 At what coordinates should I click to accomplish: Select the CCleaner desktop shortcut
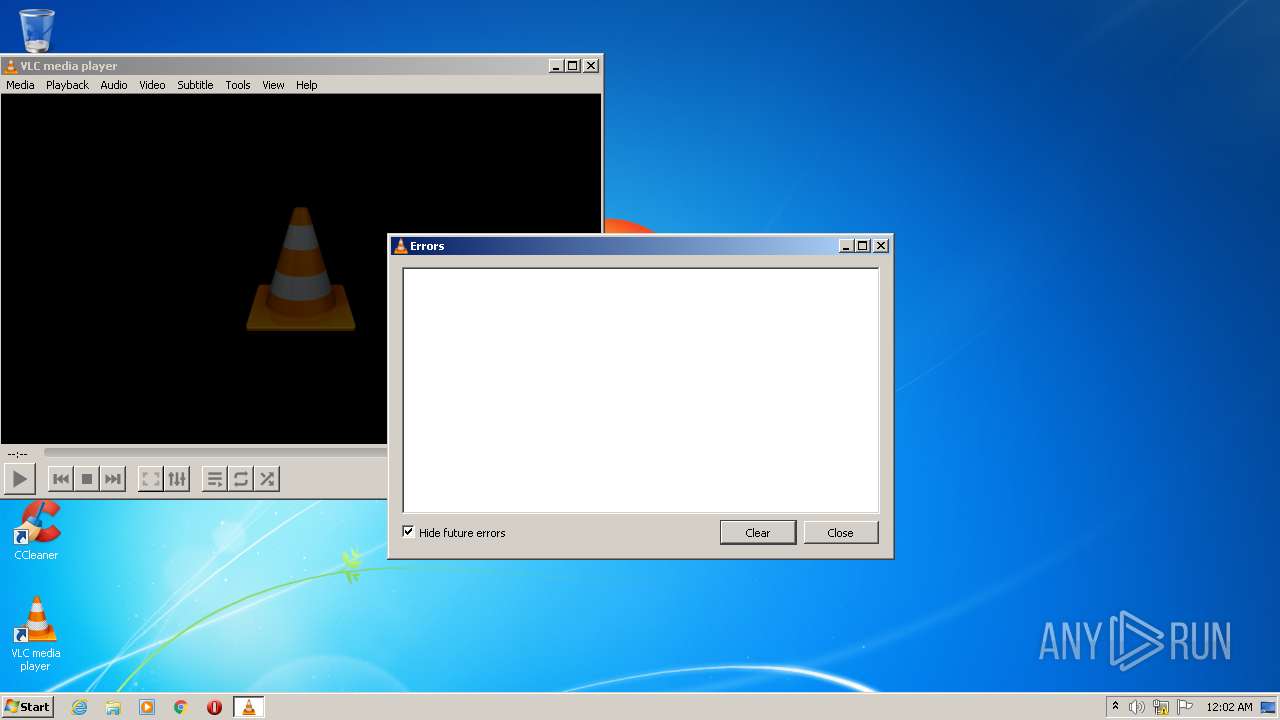[x=36, y=531]
